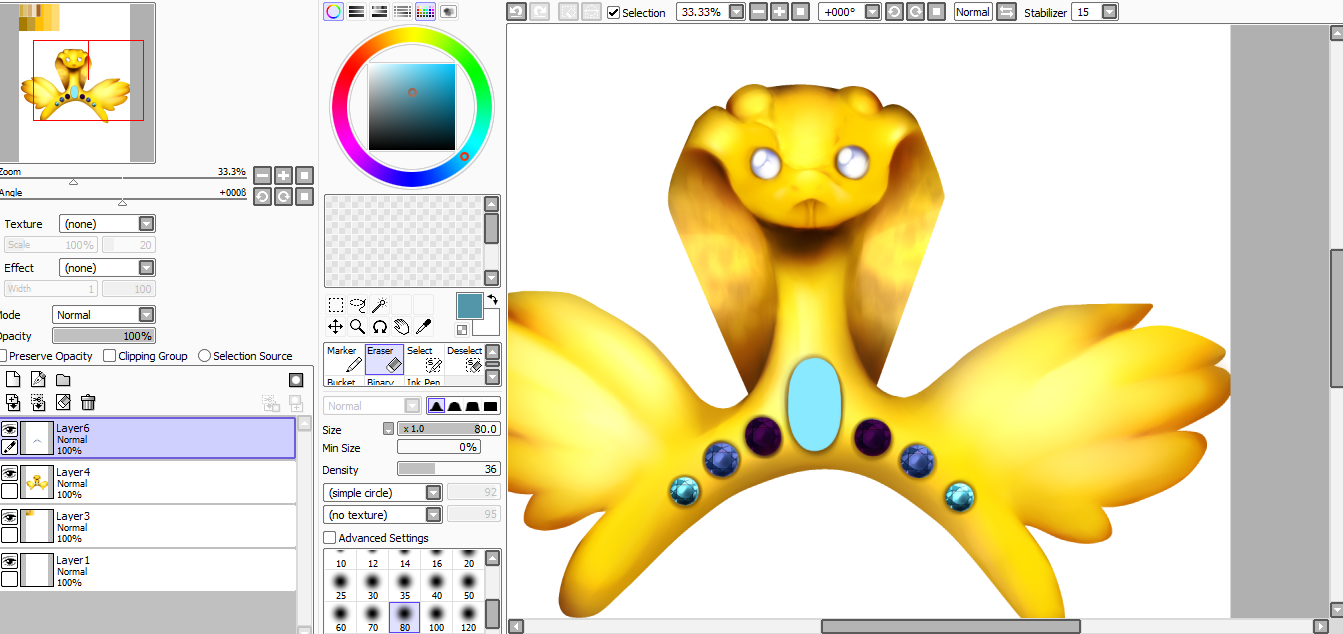Select the Hand pan tool

pos(401,326)
